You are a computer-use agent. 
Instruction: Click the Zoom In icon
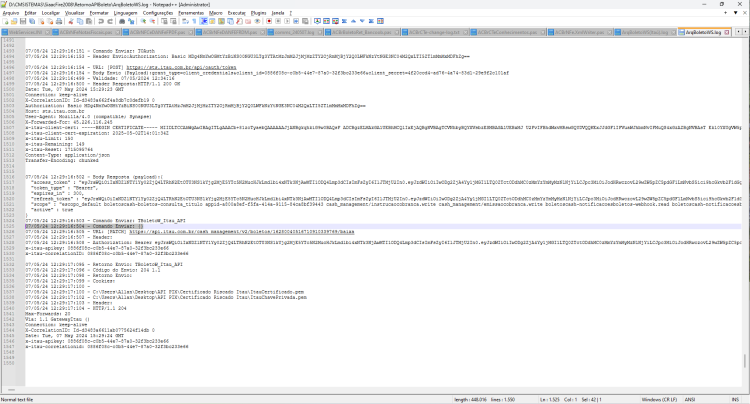[x=143, y=21]
